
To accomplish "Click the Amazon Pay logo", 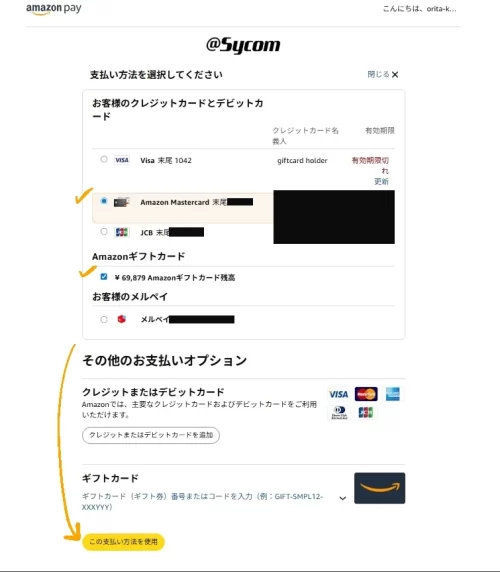I will pos(54,9).
